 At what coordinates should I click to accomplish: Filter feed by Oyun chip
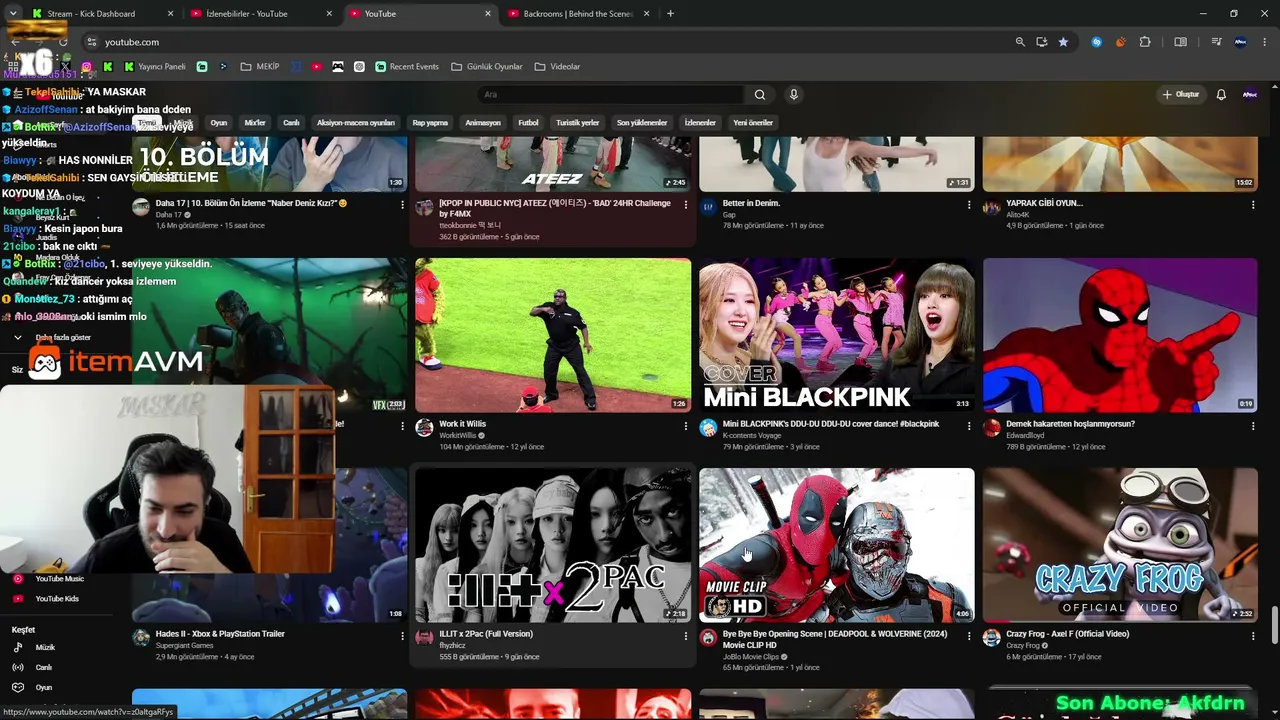[x=219, y=123]
